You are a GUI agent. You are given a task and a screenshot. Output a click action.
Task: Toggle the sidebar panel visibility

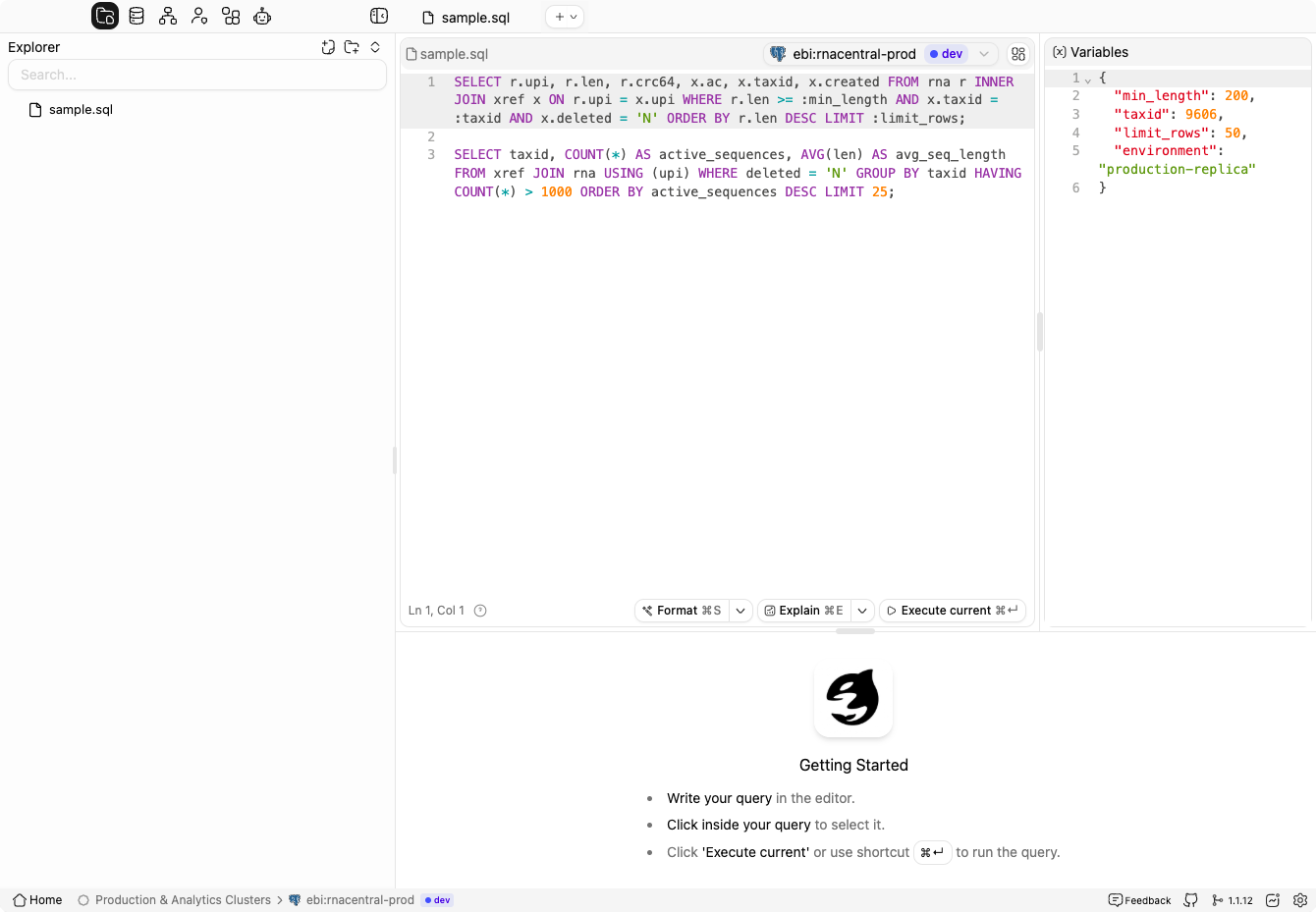(379, 16)
